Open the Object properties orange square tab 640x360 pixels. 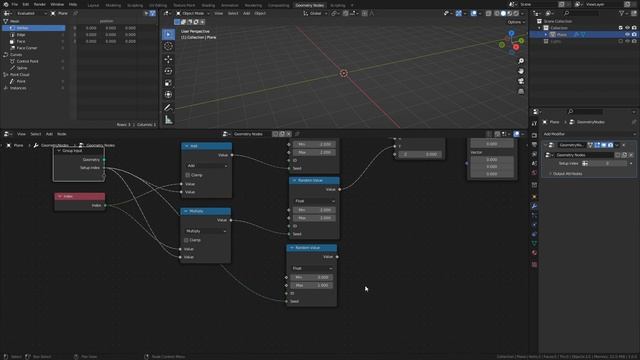click(534, 197)
